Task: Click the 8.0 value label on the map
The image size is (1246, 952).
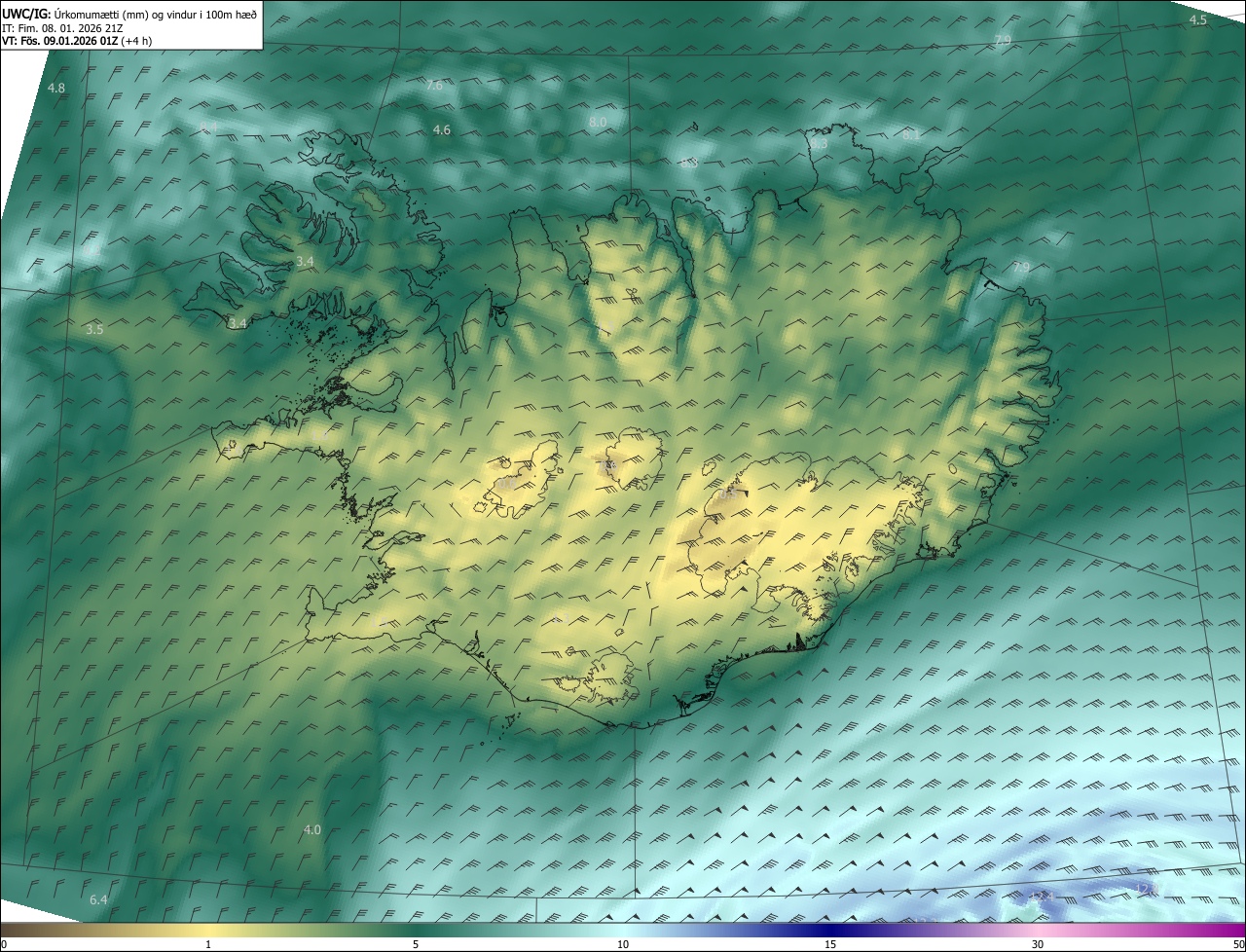Action: (x=598, y=122)
